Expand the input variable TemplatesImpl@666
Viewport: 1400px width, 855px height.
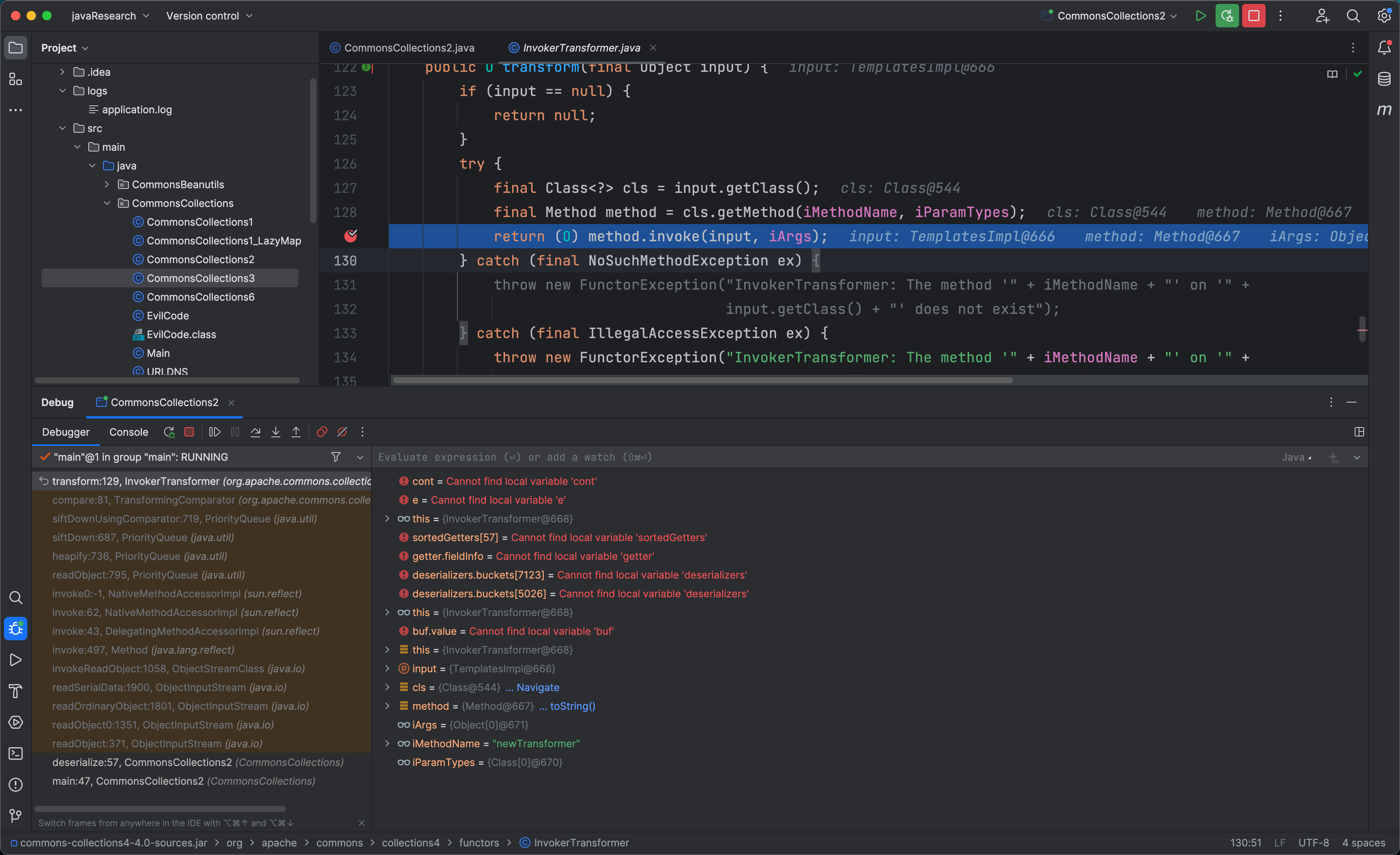(x=387, y=669)
